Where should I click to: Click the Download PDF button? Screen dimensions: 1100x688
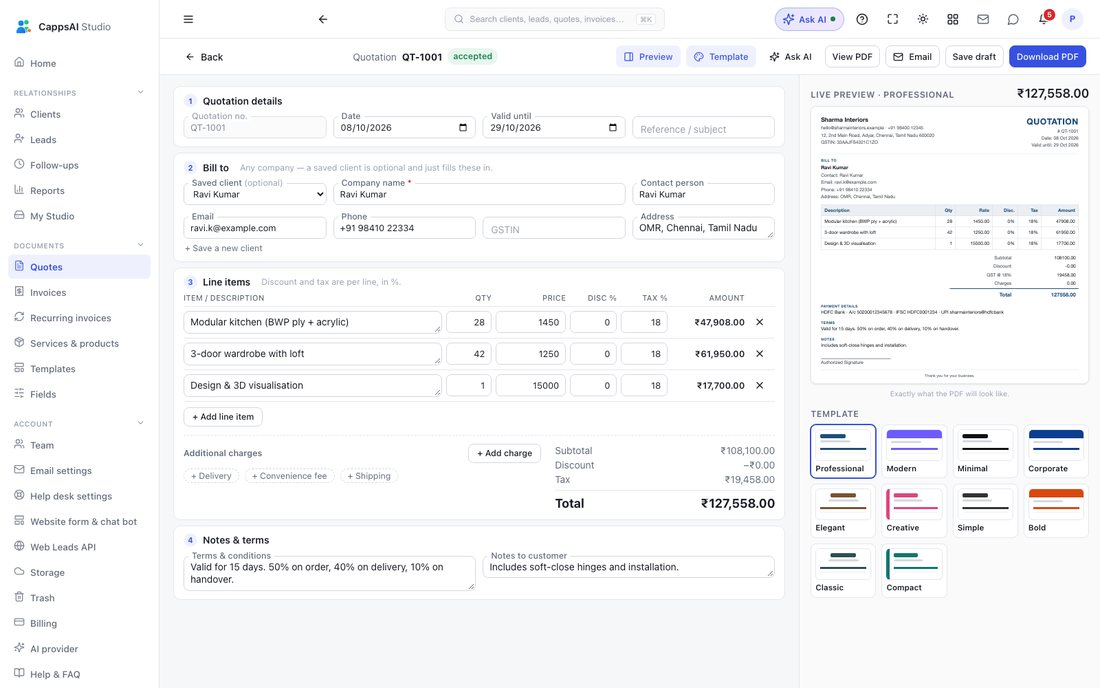(x=1047, y=57)
